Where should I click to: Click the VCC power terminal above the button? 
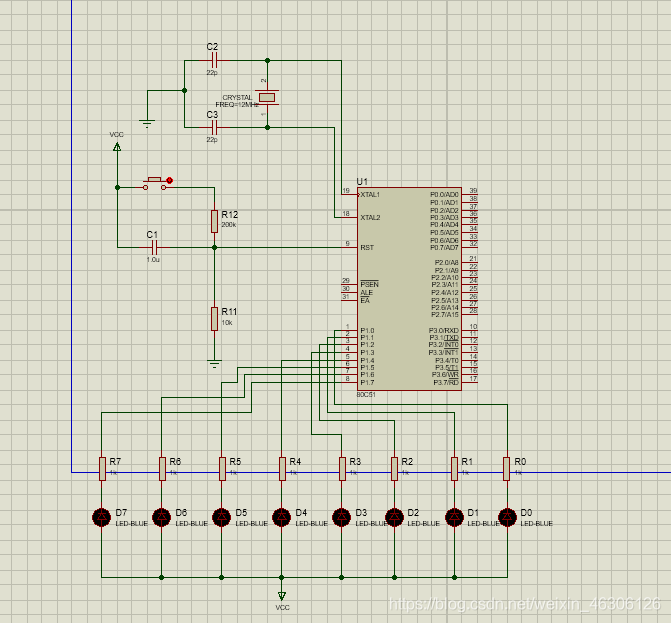point(117,147)
